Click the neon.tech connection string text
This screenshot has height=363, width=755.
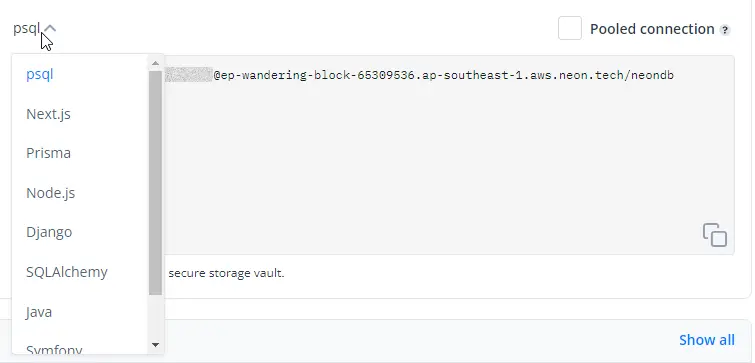click(443, 76)
